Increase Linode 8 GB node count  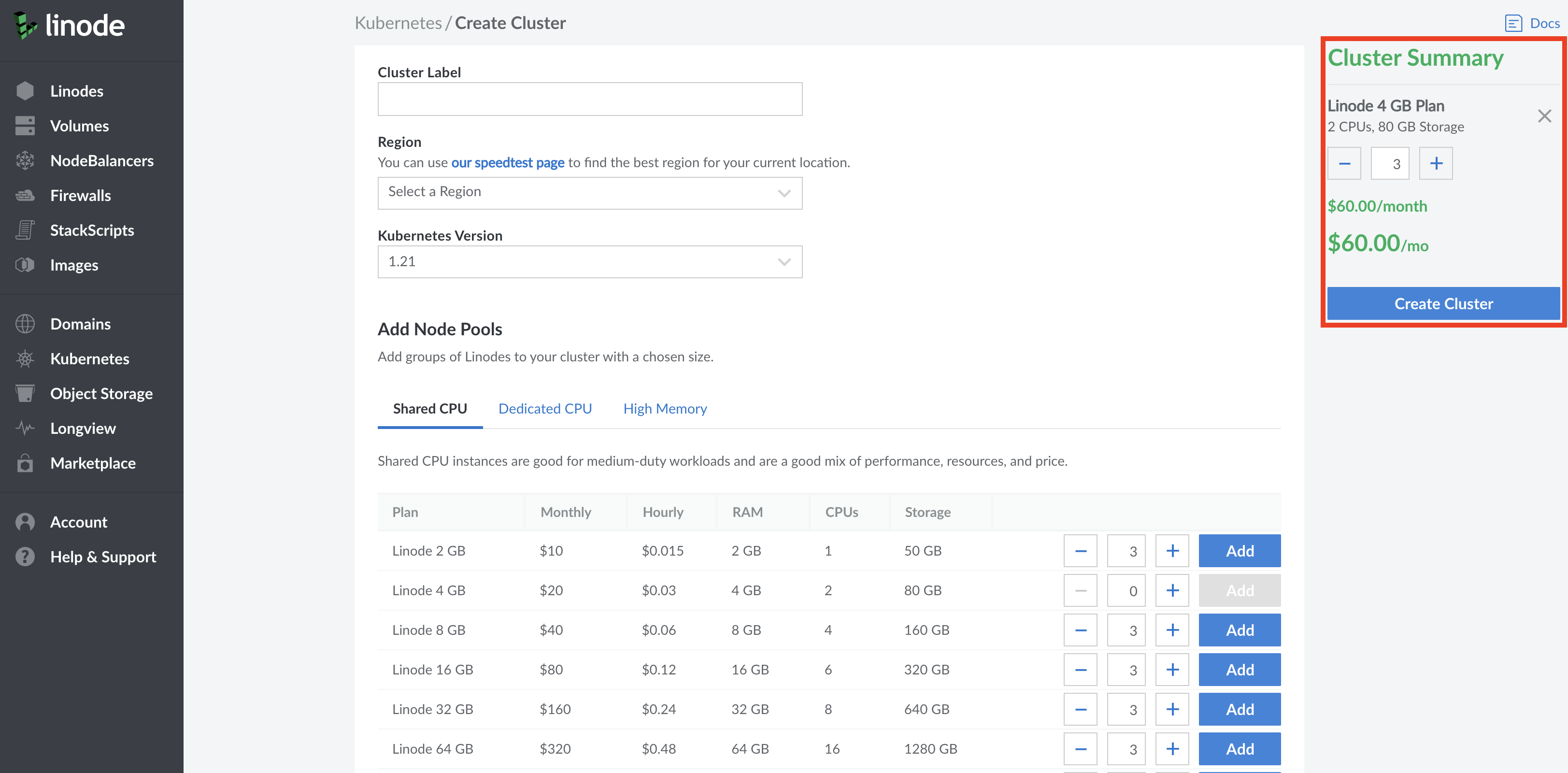(1172, 630)
